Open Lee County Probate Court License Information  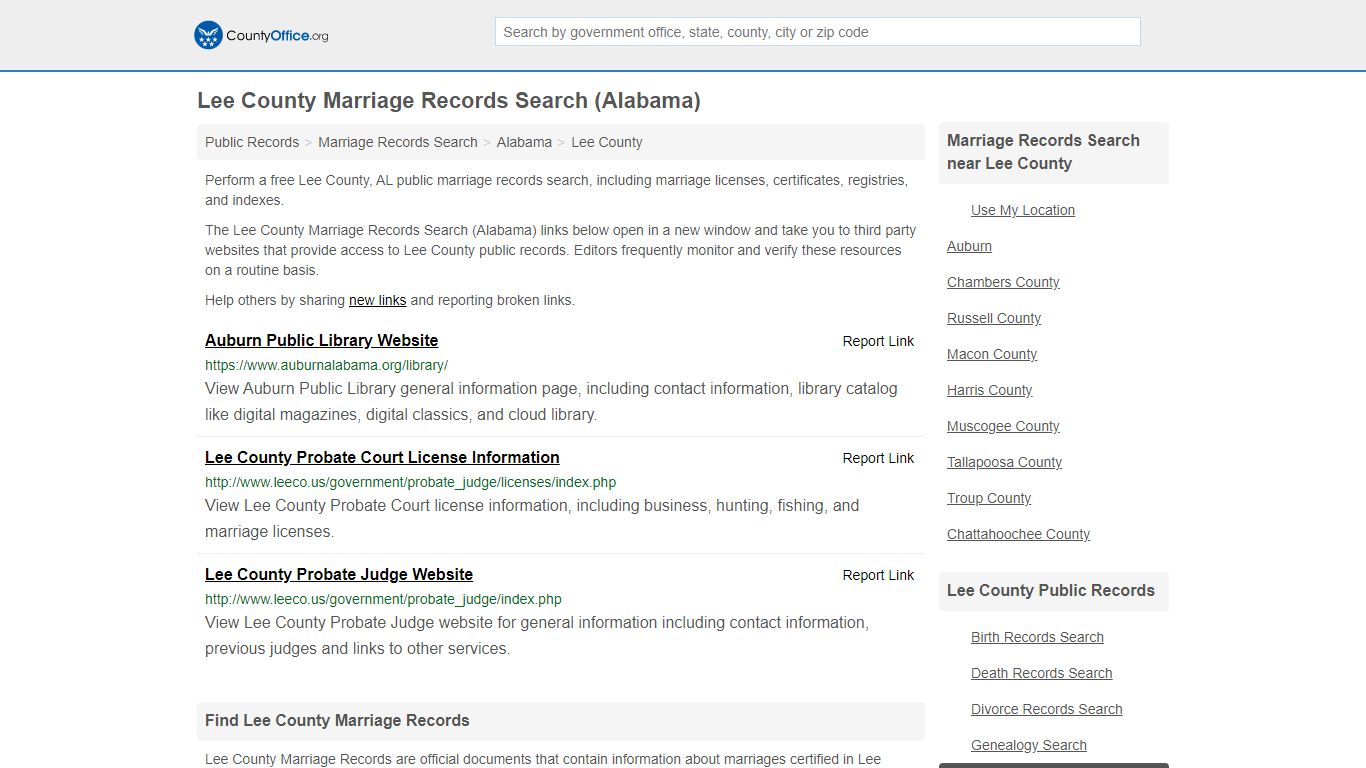click(x=382, y=457)
